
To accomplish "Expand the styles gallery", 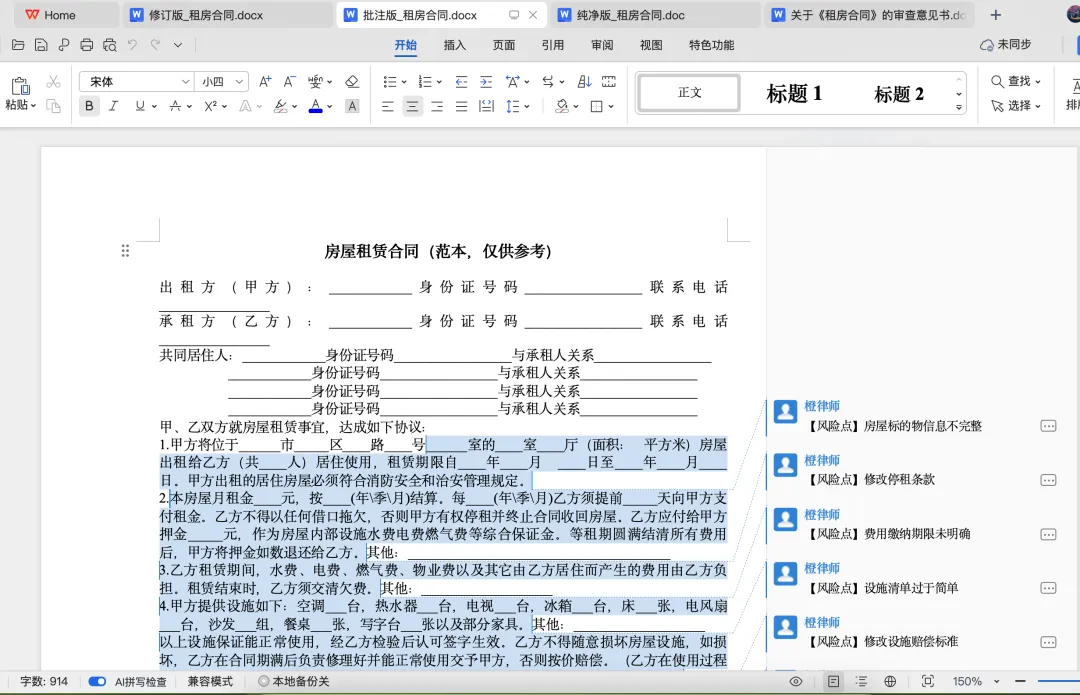I will [x=959, y=107].
